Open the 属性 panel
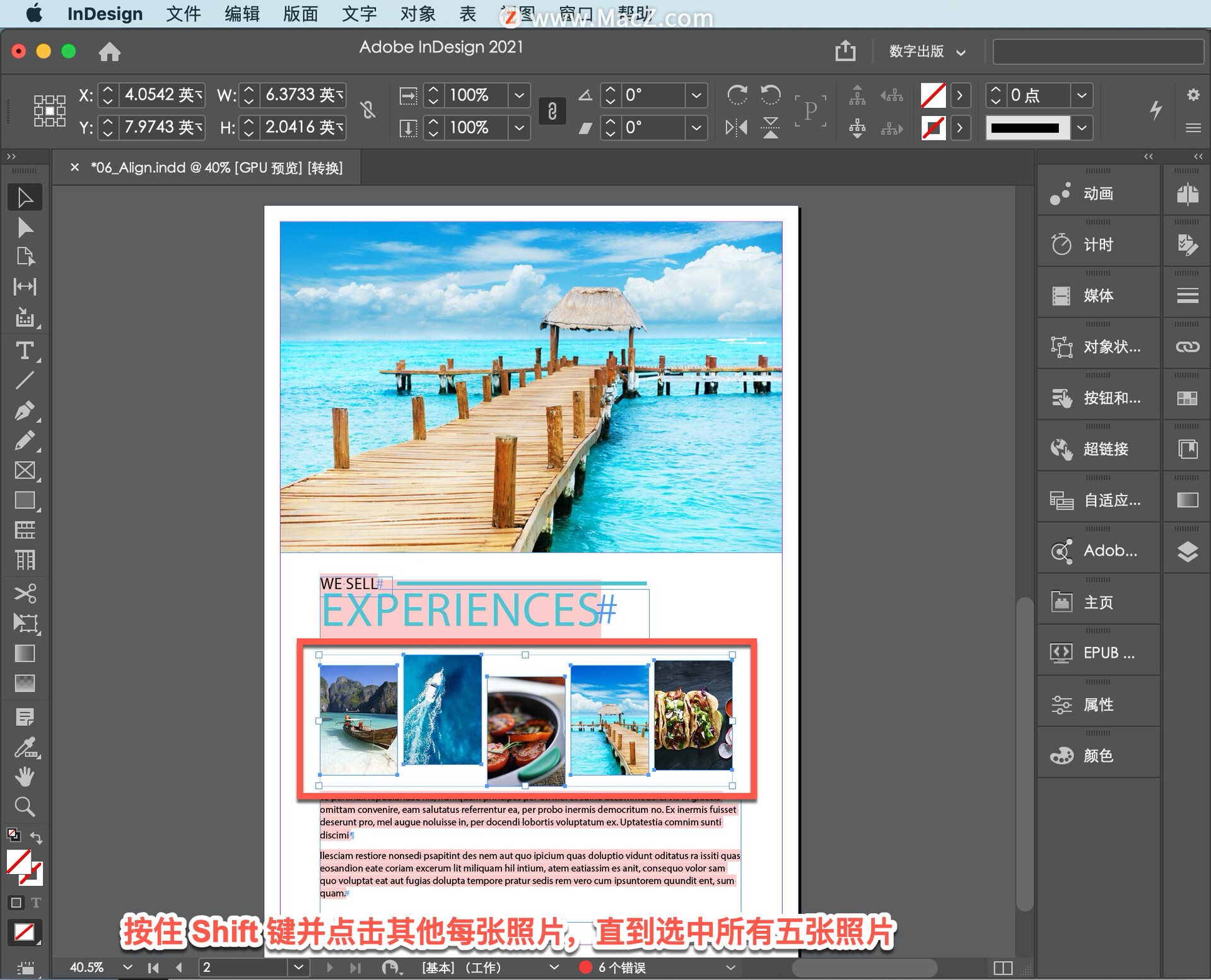 [1098, 704]
